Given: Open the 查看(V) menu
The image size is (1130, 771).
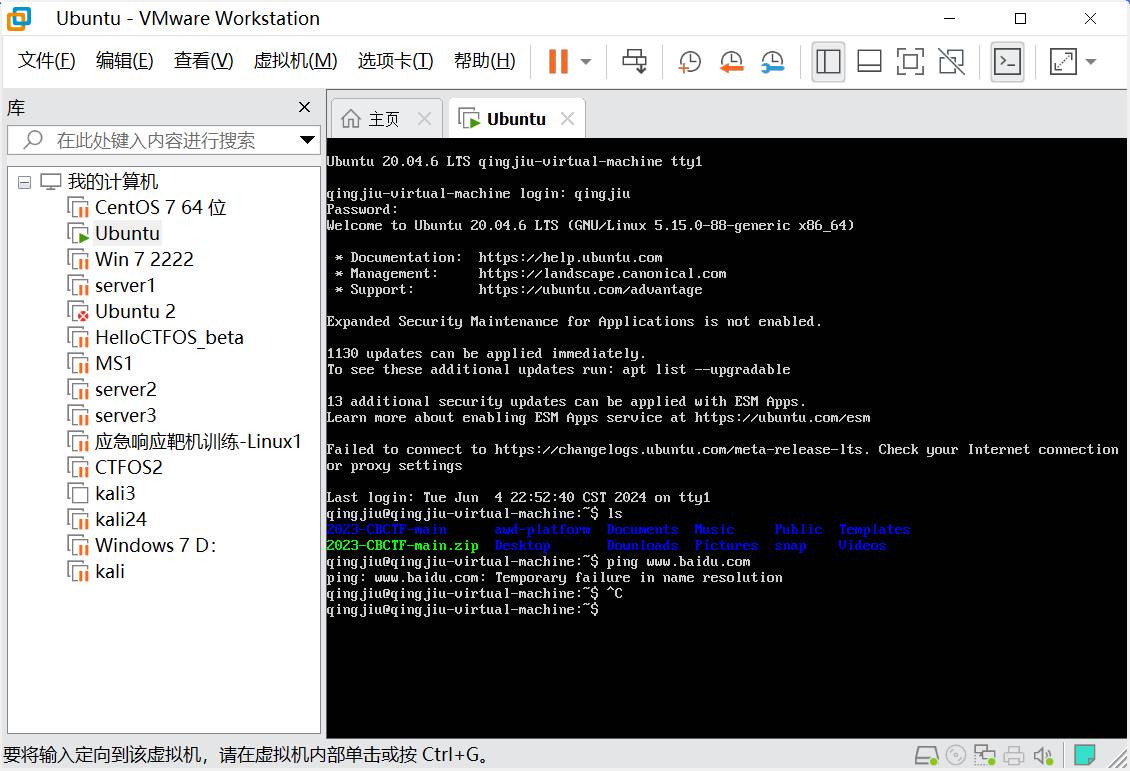Looking at the screenshot, I should point(203,61).
